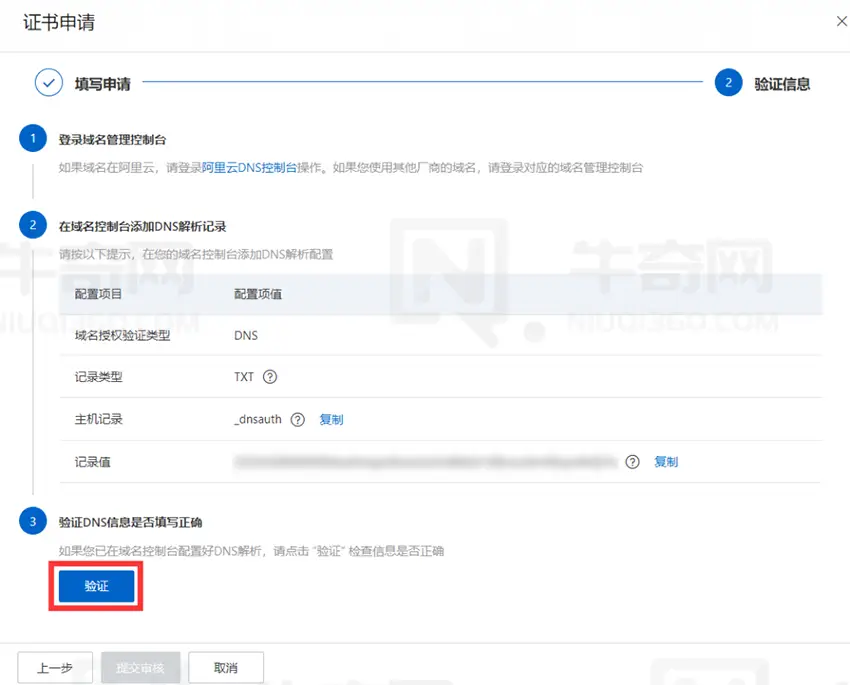Open help icon next to TXT
850x685 pixels.
(x=270, y=377)
